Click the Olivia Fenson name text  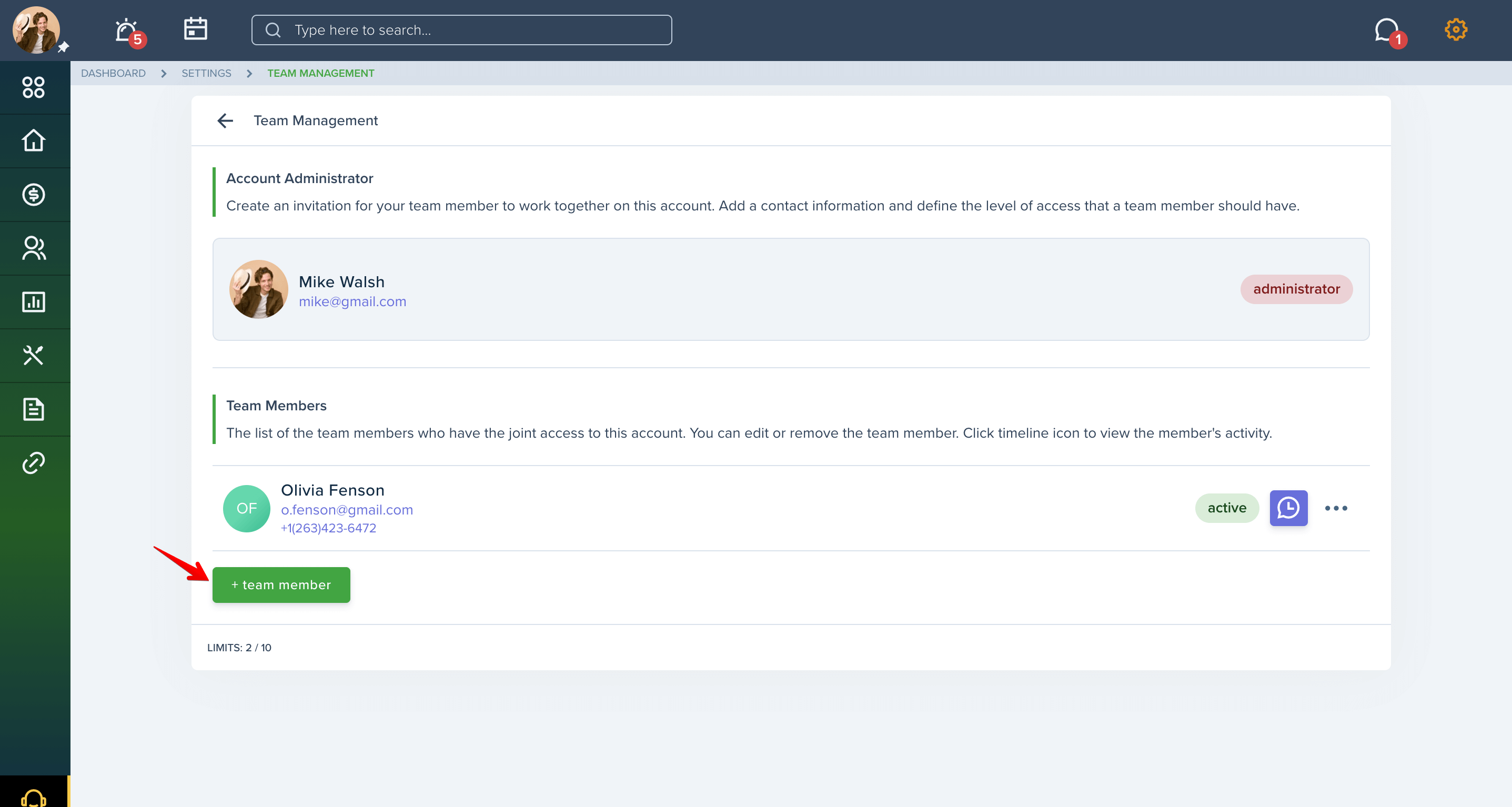tap(333, 491)
